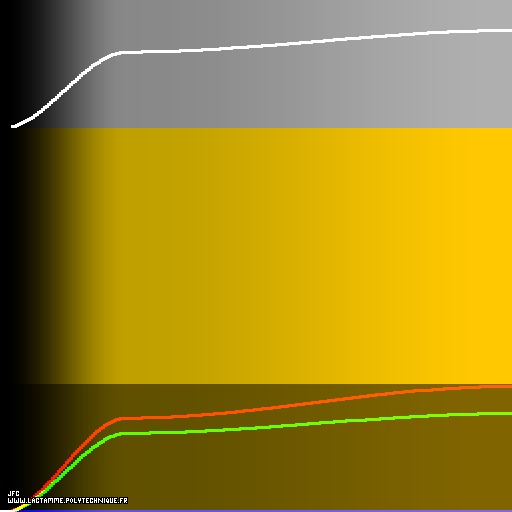Image resolution: width=512 pixels, height=512 pixels.
Task: Click the gray area below the white curve
Action: (x=267, y=90)
